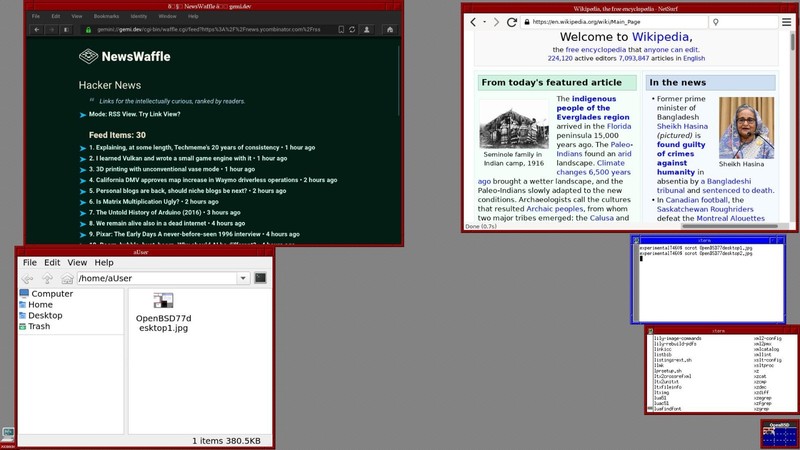Open feed item 'Personal blogs are back'
The width and height of the screenshot is (800, 450).
[187, 191]
